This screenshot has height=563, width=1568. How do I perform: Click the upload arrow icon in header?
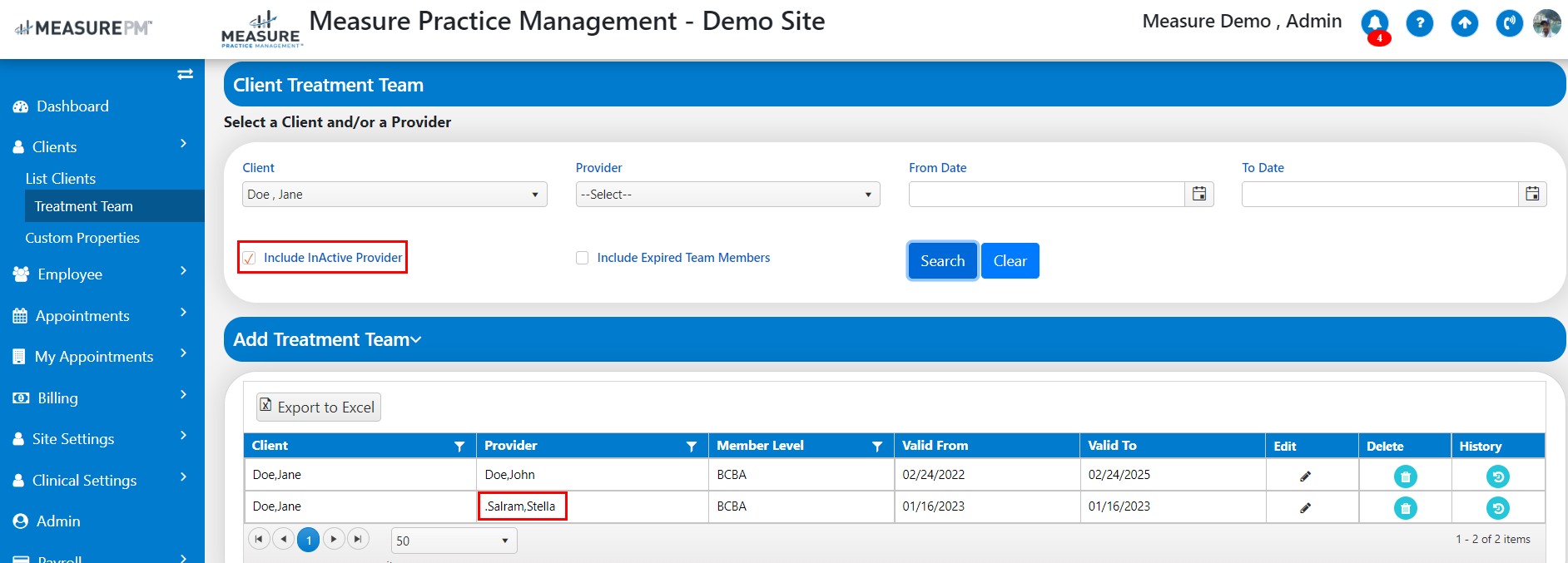pyautogui.click(x=1465, y=23)
